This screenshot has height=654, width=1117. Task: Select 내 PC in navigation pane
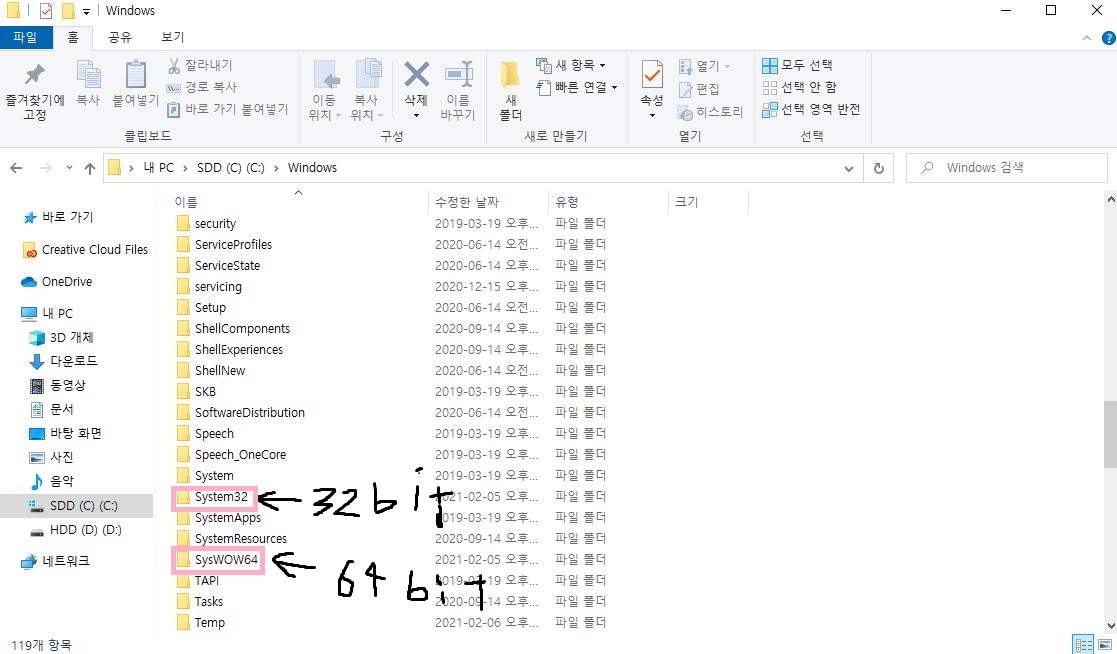[57, 313]
